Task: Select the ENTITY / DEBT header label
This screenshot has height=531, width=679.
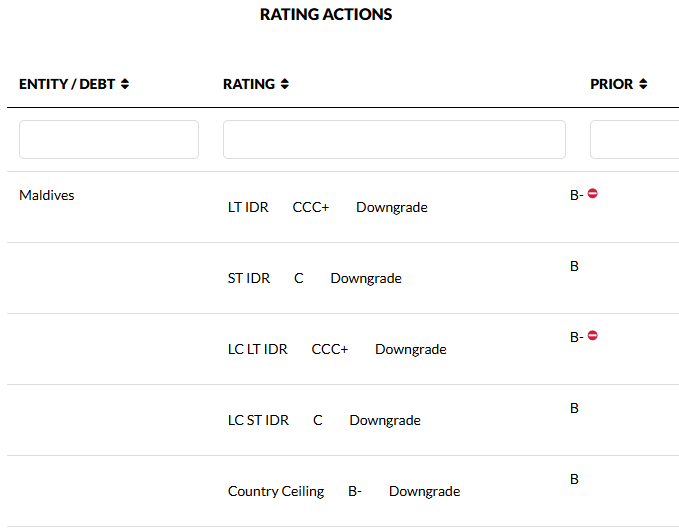Action: click(x=67, y=85)
